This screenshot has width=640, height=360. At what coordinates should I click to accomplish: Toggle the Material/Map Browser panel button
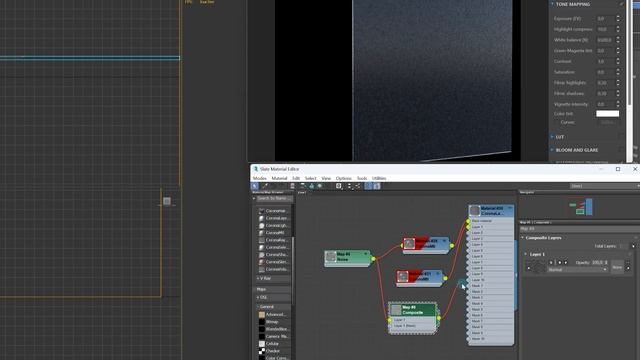tap(368, 186)
